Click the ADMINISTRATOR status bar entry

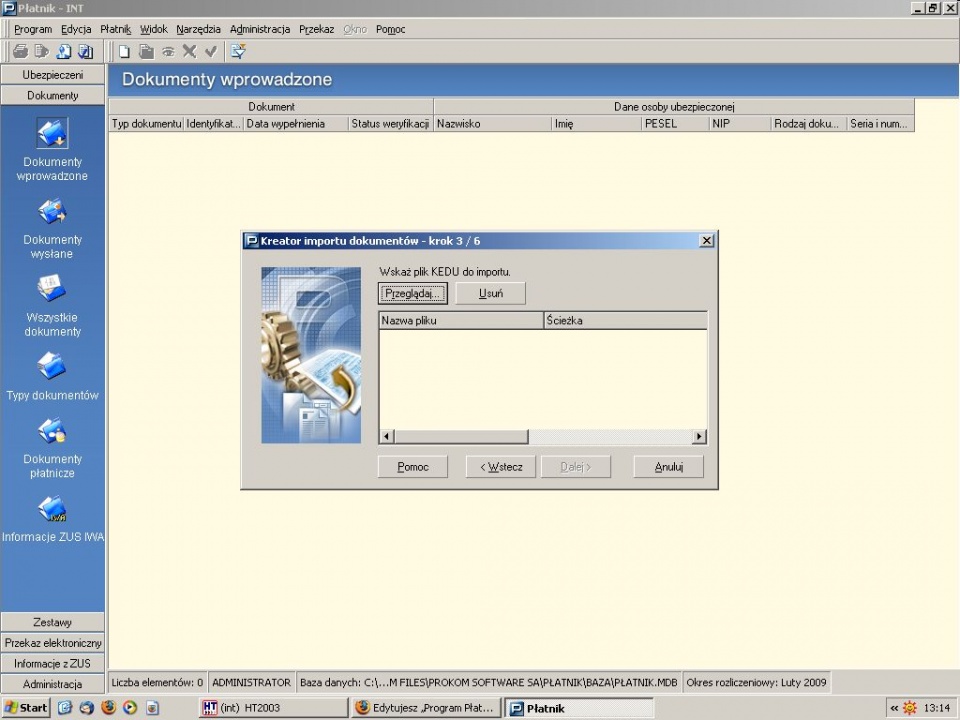[x=251, y=682]
